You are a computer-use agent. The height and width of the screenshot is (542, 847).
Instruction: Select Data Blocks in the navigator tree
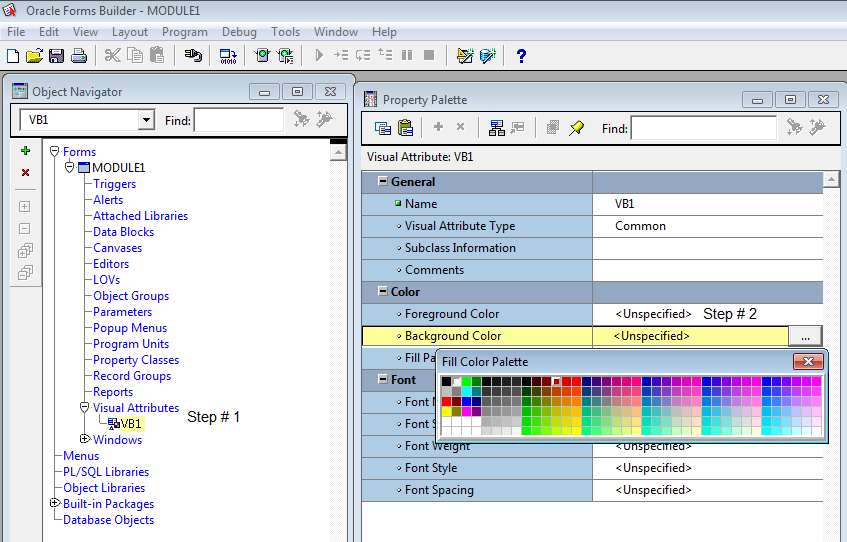pos(124,232)
